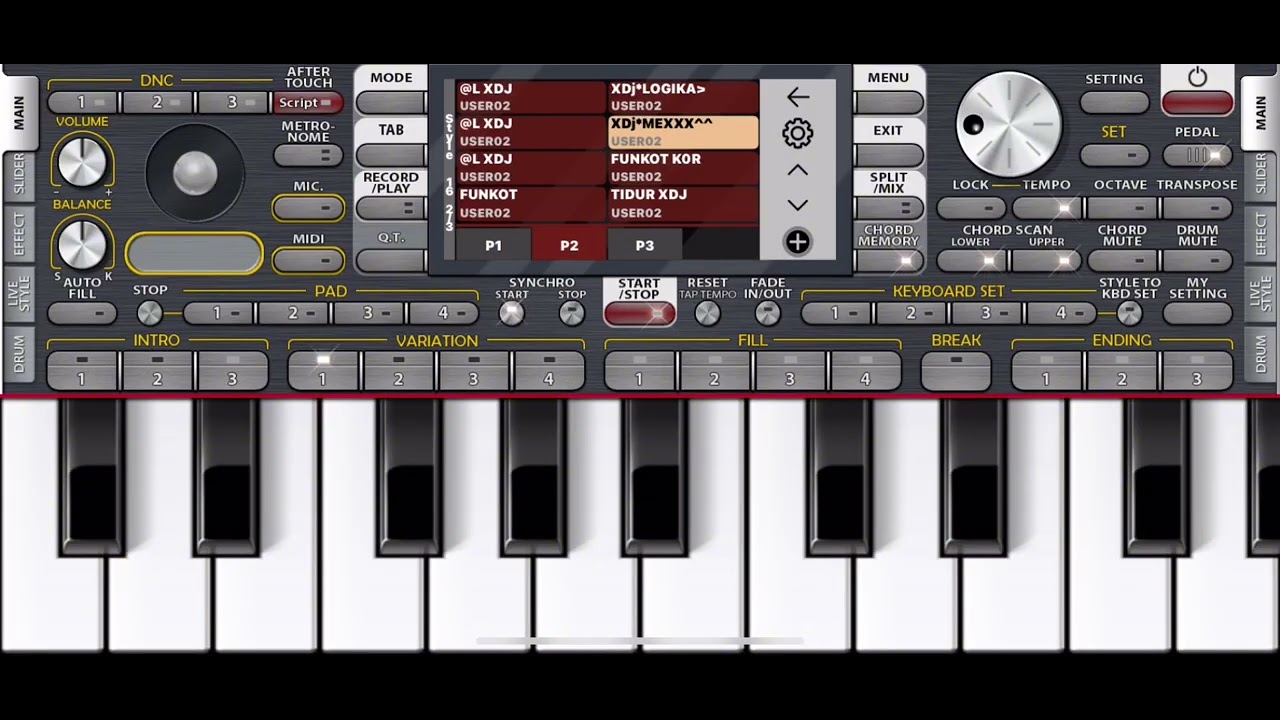Tap the Reset Tap Tempo round button
The height and width of the screenshot is (720, 1280).
point(707,313)
